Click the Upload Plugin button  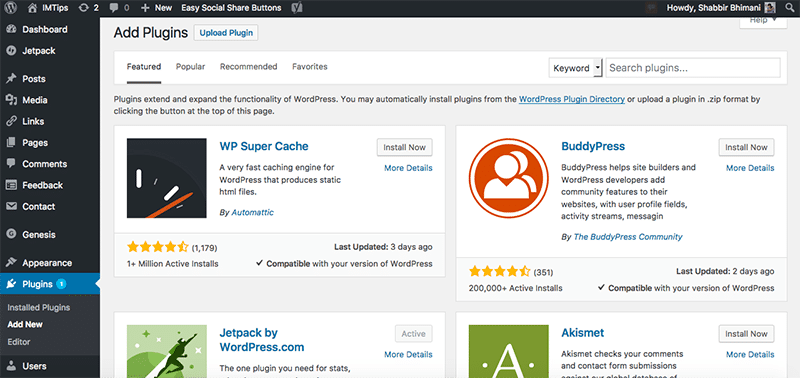coord(226,33)
